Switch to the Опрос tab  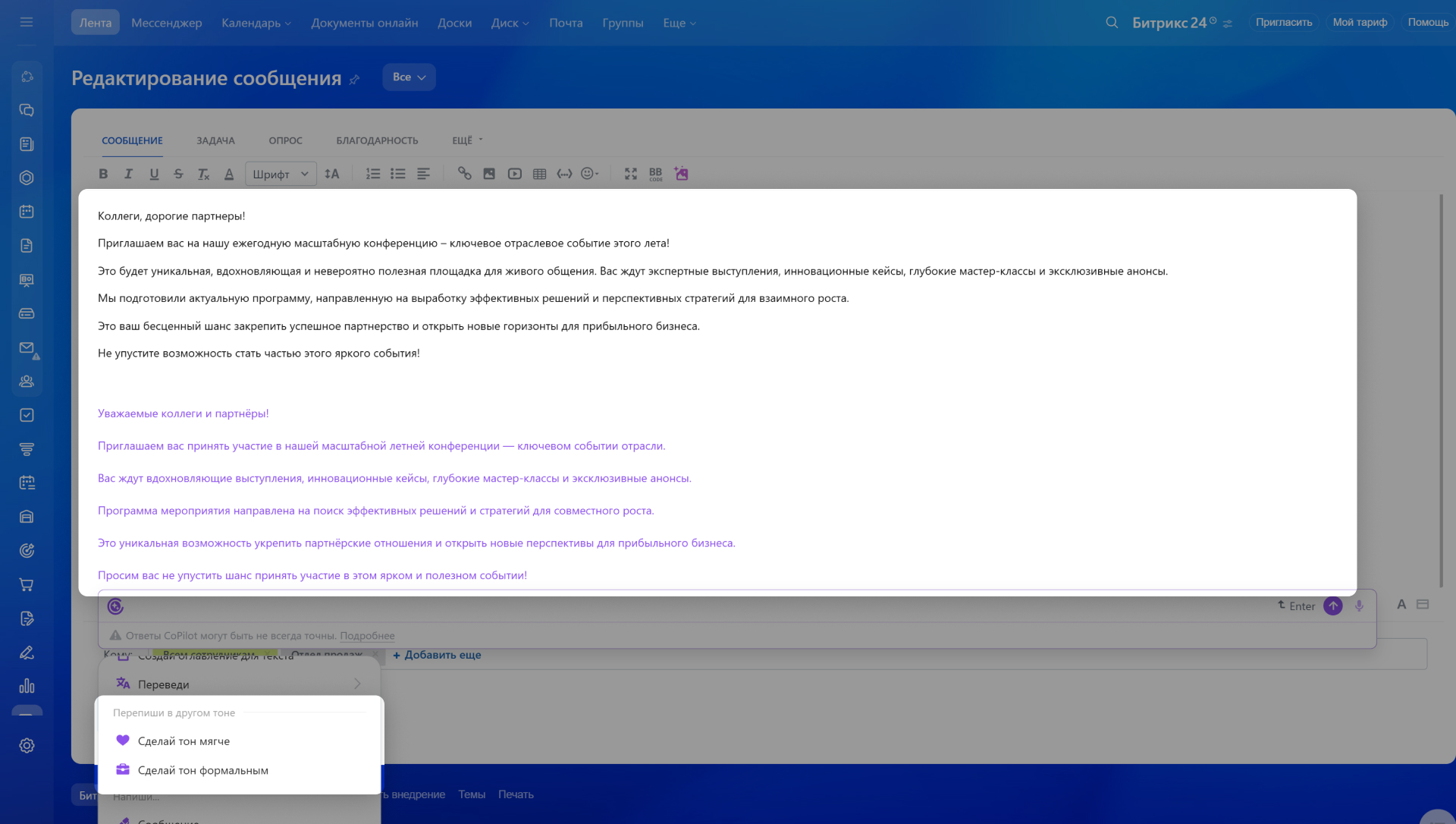tap(285, 140)
